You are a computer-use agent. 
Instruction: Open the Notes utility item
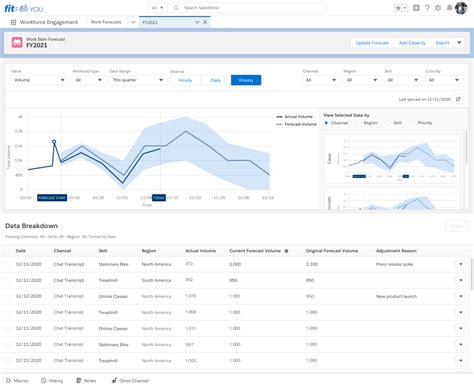pos(86,381)
